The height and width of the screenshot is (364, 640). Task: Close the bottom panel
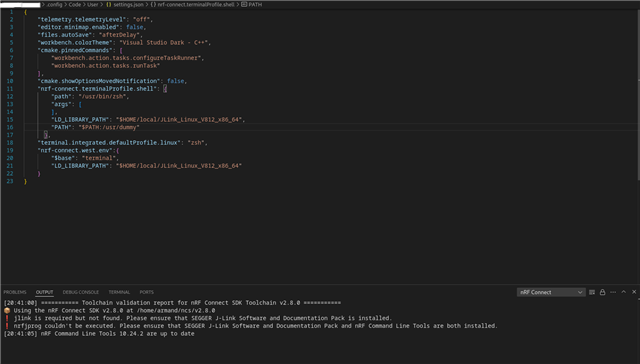point(634,292)
